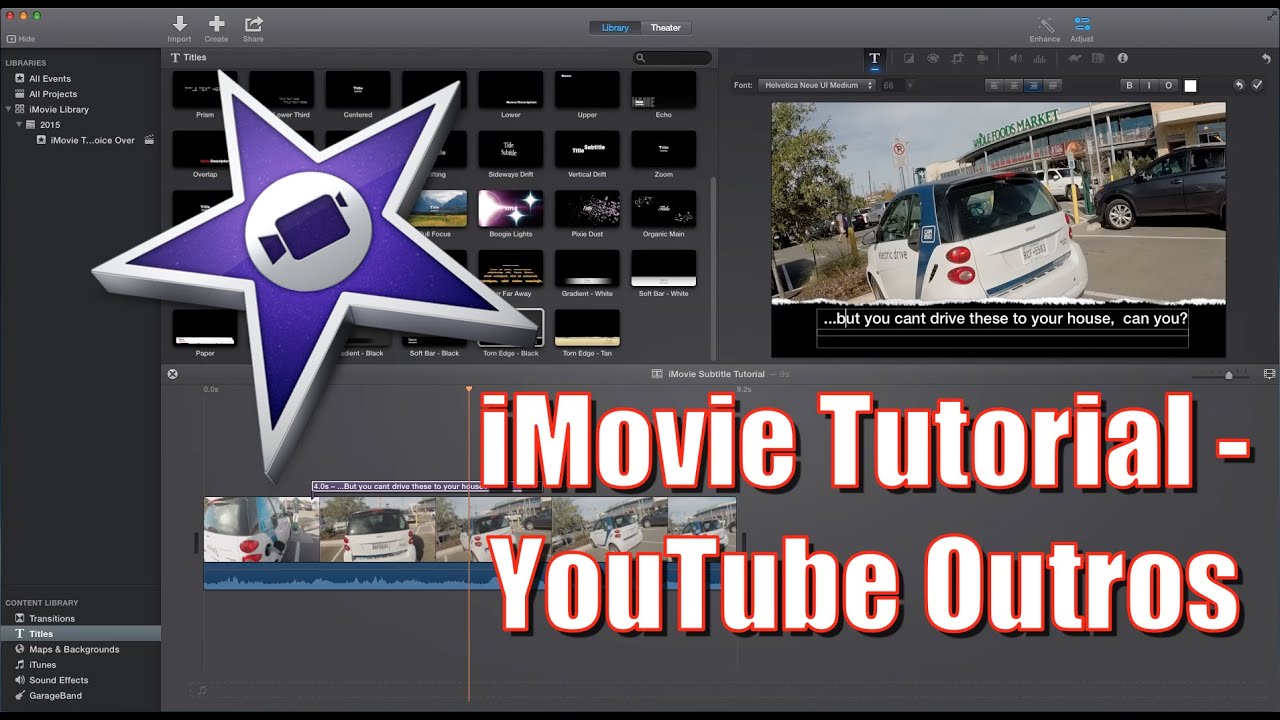Open the Font name dropdown

[x=816, y=86]
